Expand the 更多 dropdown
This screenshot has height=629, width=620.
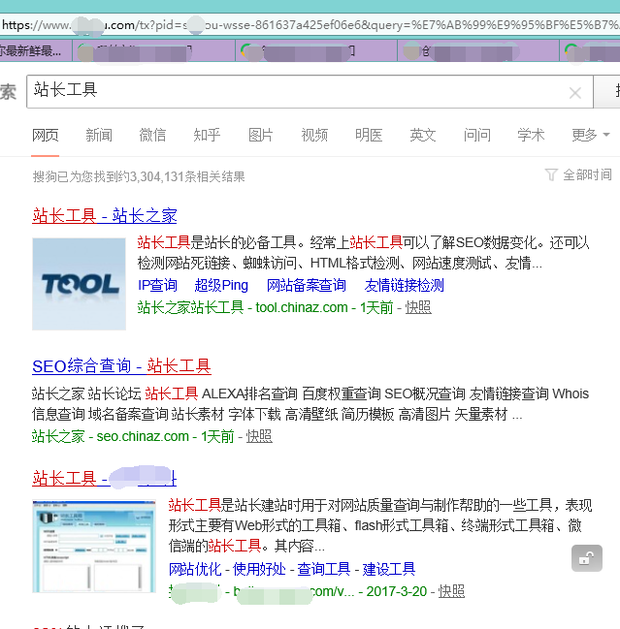pos(590,135)
